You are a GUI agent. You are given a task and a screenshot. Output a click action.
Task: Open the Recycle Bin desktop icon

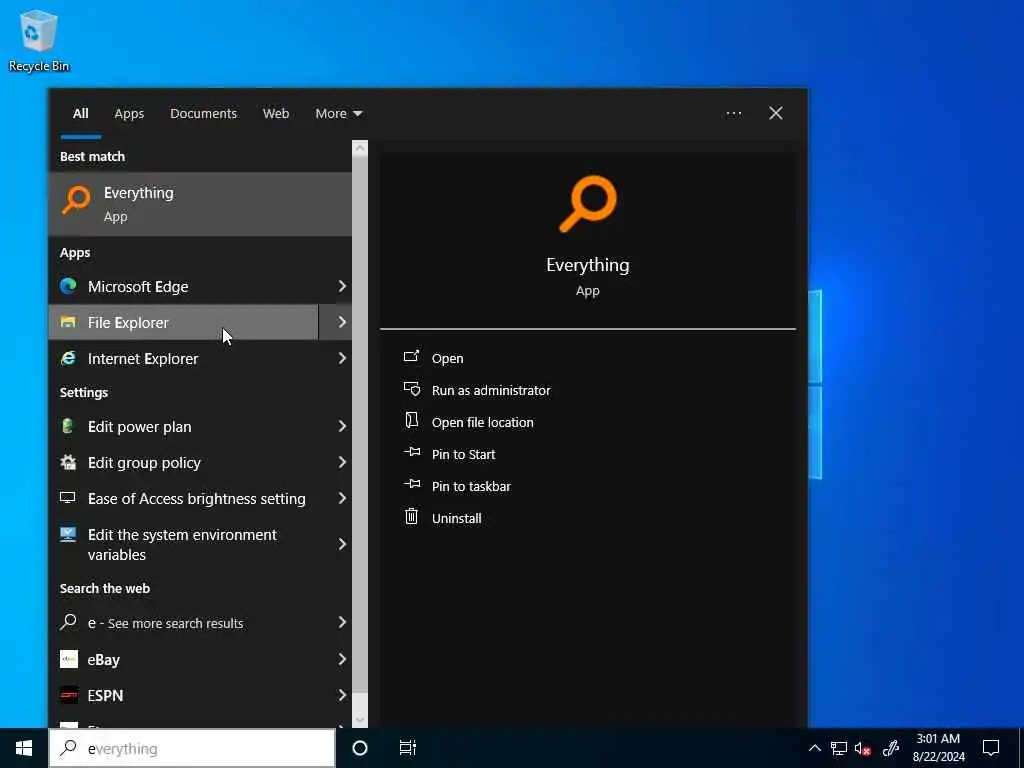click(39, 40)
